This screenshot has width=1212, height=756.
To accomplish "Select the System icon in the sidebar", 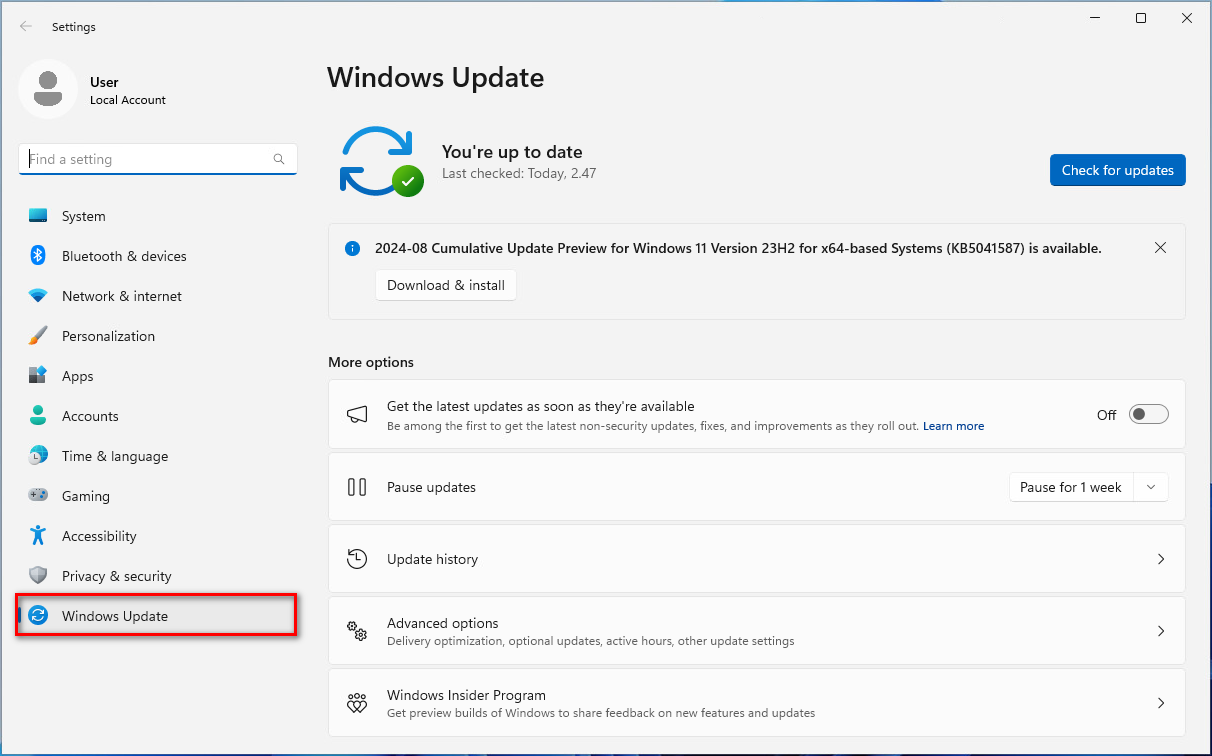I will (40, 216).
